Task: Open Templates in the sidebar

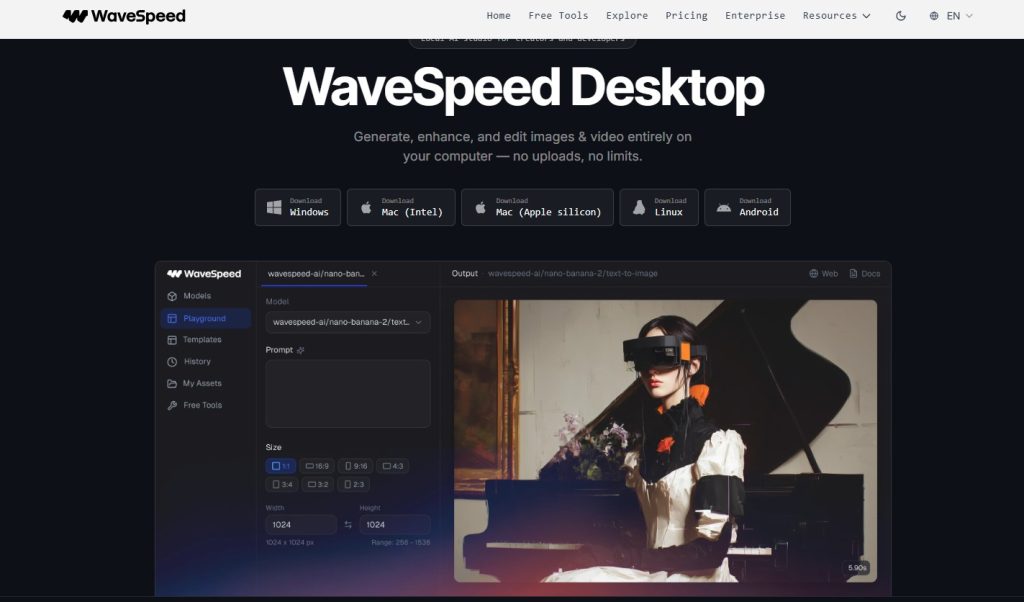Action: [x=206, y=340]
